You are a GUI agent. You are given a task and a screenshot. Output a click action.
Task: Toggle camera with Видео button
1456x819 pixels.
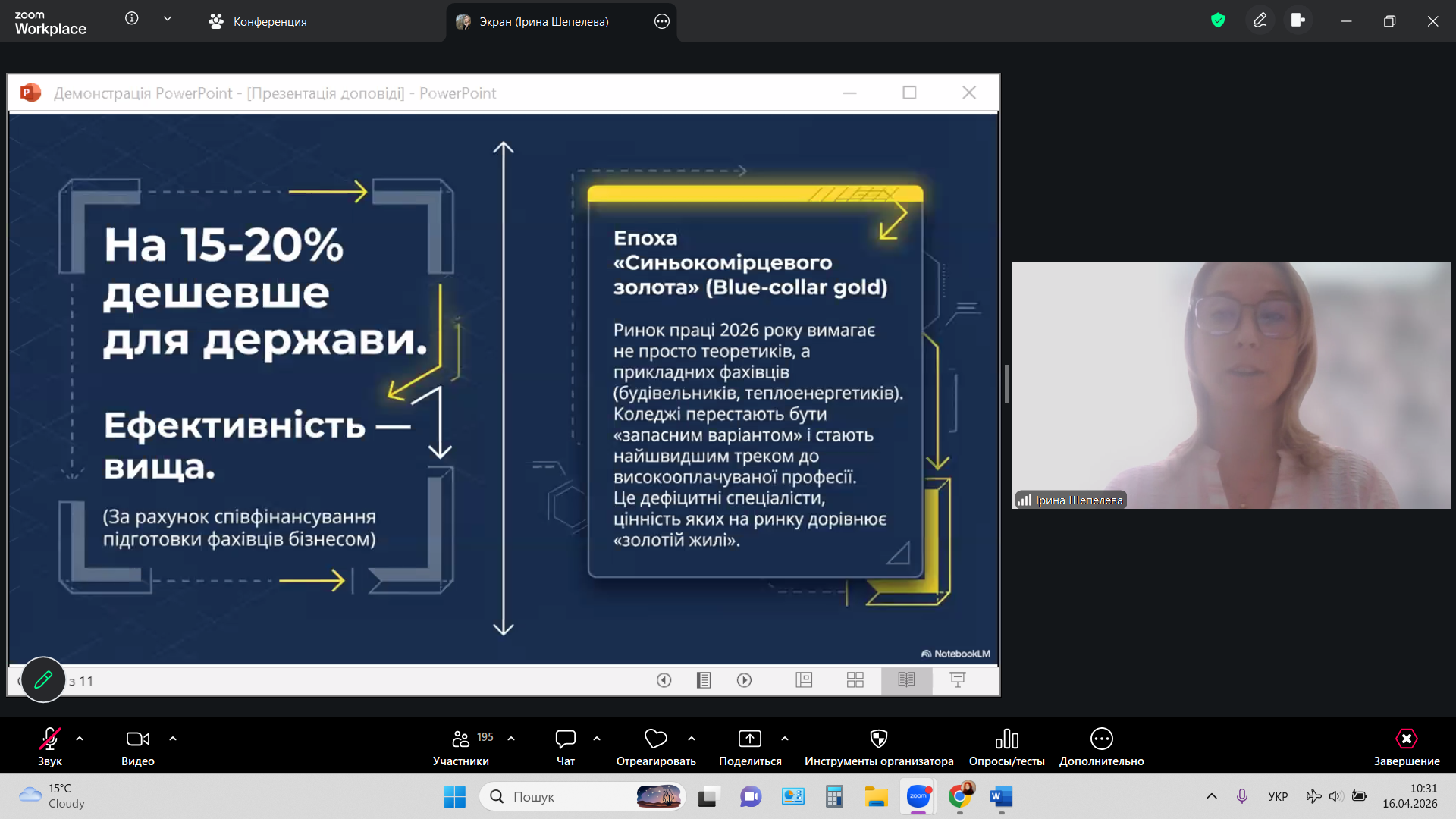pyautogui.click(x=137, y=746)
